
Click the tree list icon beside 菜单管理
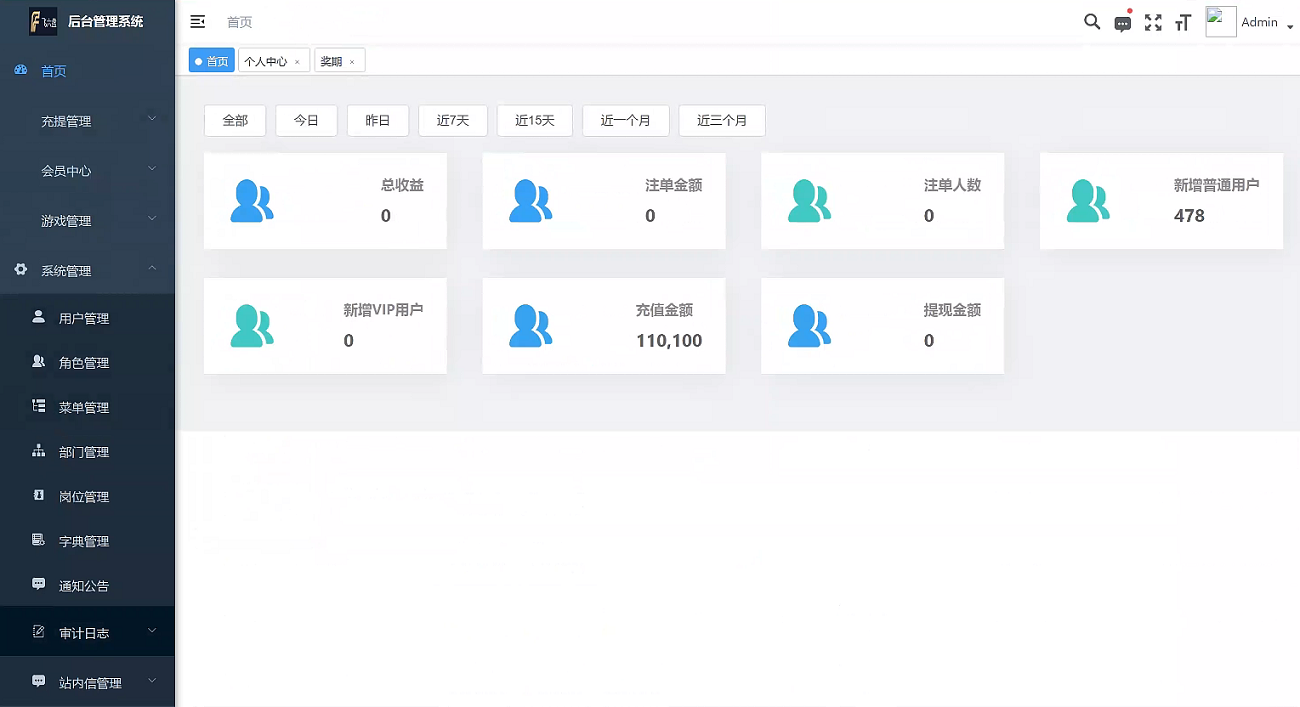[x=39, y=406]
